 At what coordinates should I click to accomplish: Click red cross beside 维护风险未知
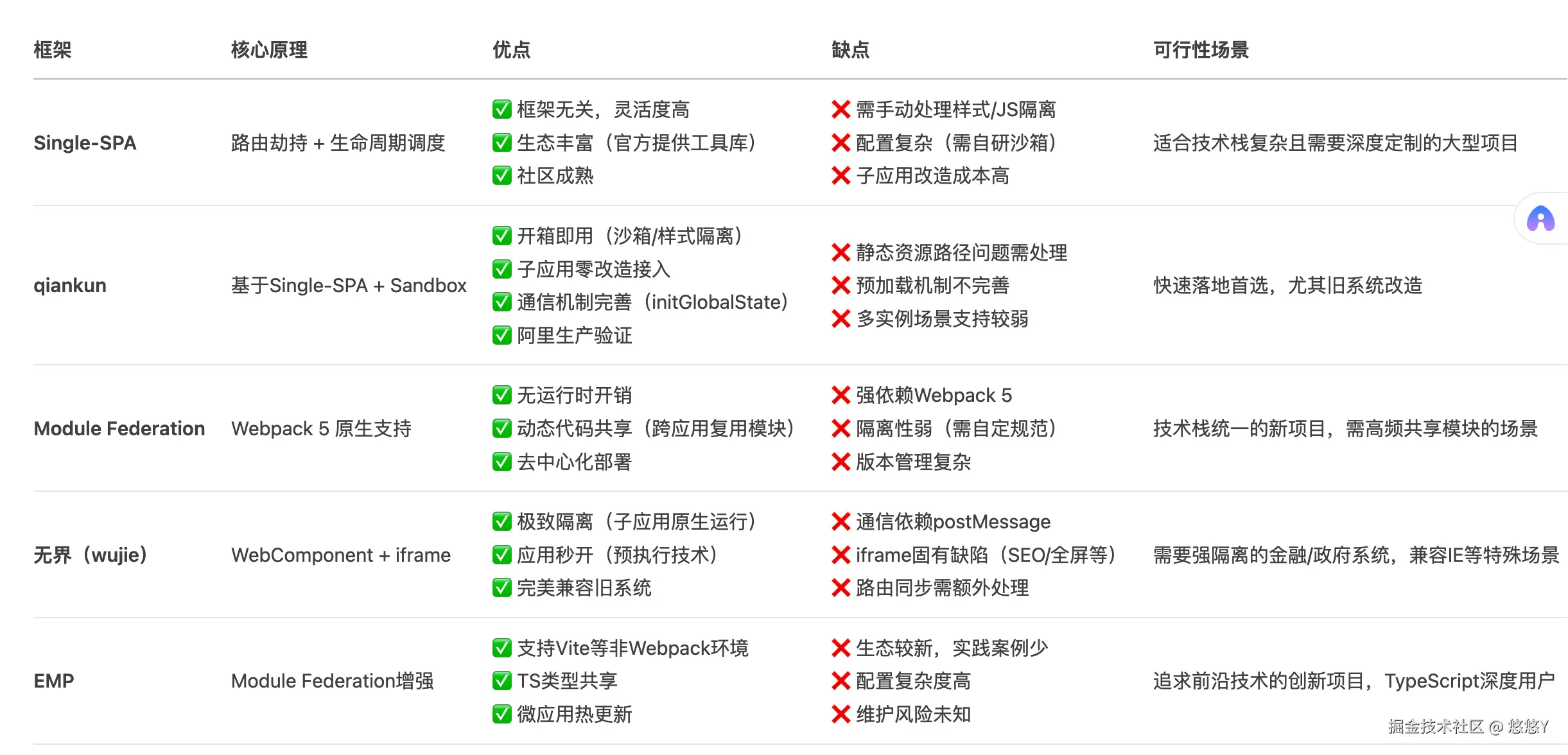tap(841, 714)
